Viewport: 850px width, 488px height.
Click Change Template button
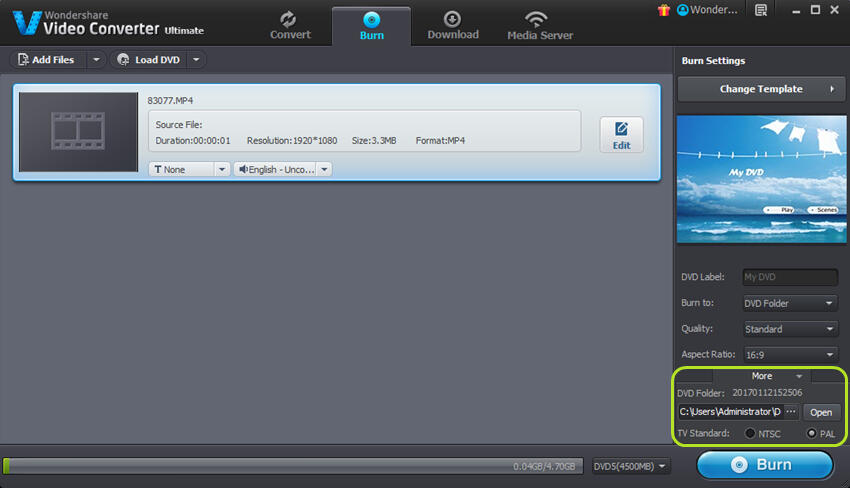pos(761,89)
